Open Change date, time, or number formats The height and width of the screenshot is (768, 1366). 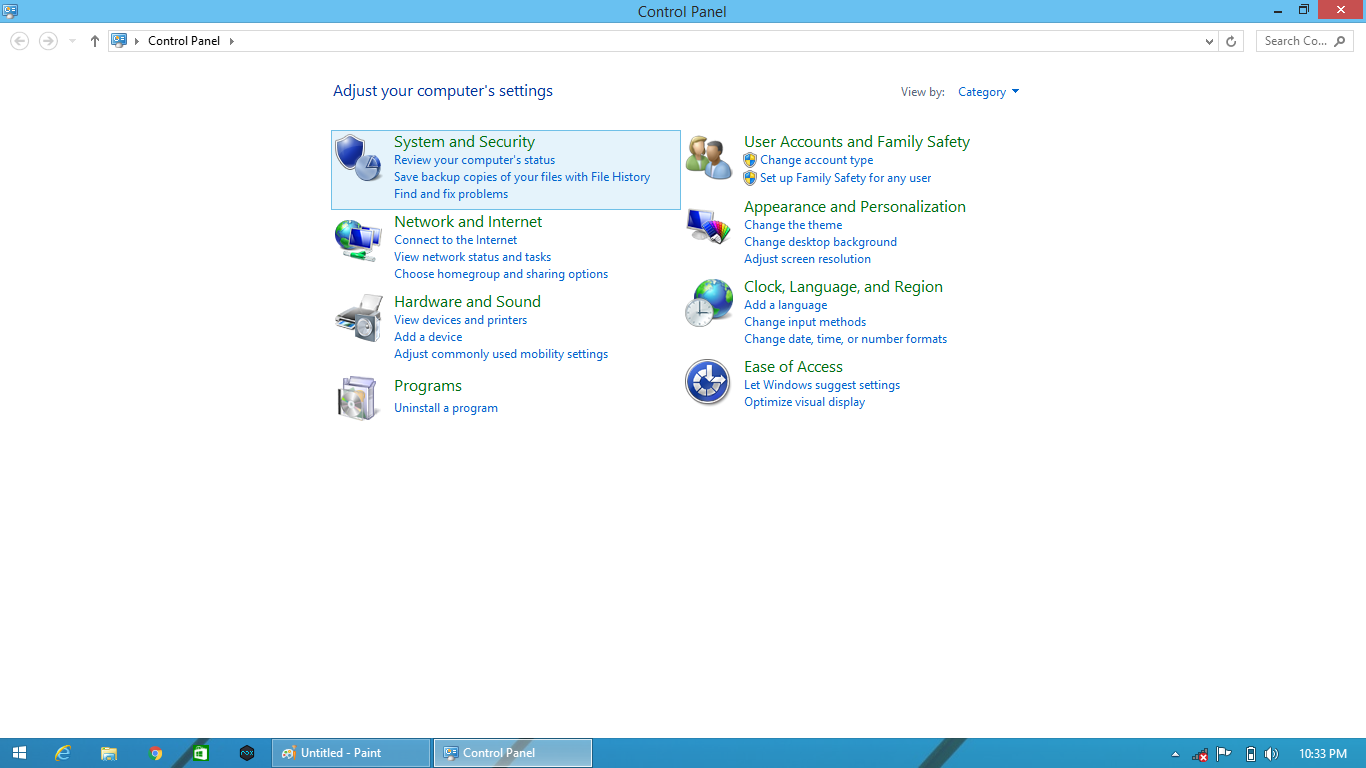[x=845, y=339]
